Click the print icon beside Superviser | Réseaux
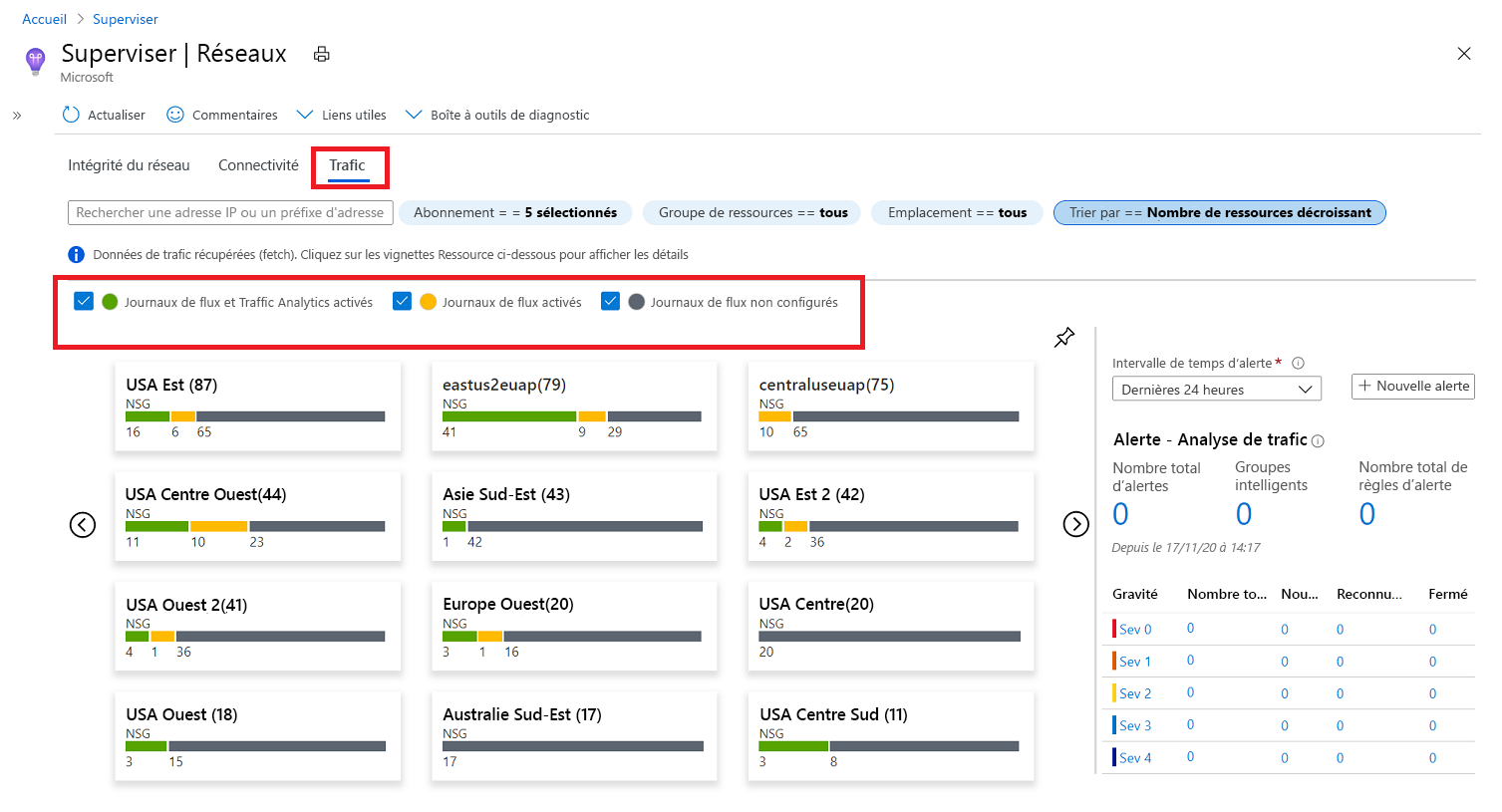The image size is (1502, 812). point(321,54)
